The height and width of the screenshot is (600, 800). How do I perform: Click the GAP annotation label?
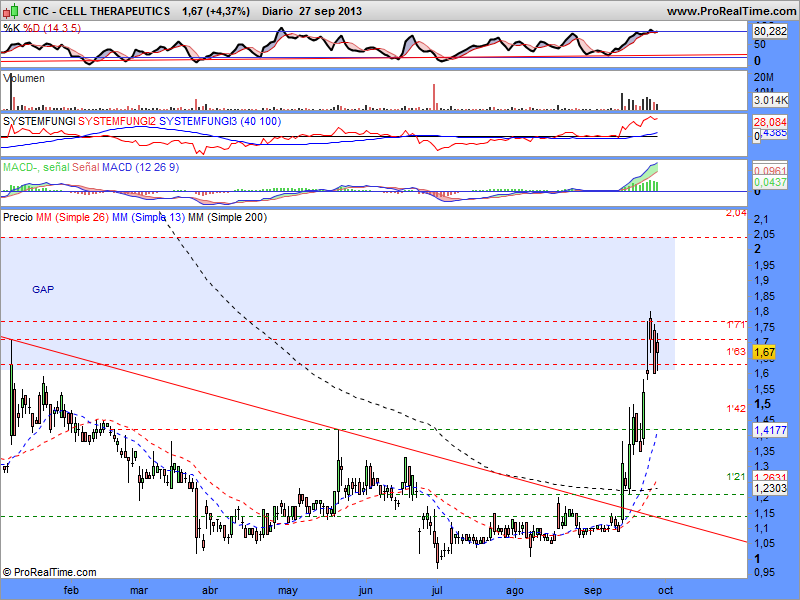tap(43, 290)
